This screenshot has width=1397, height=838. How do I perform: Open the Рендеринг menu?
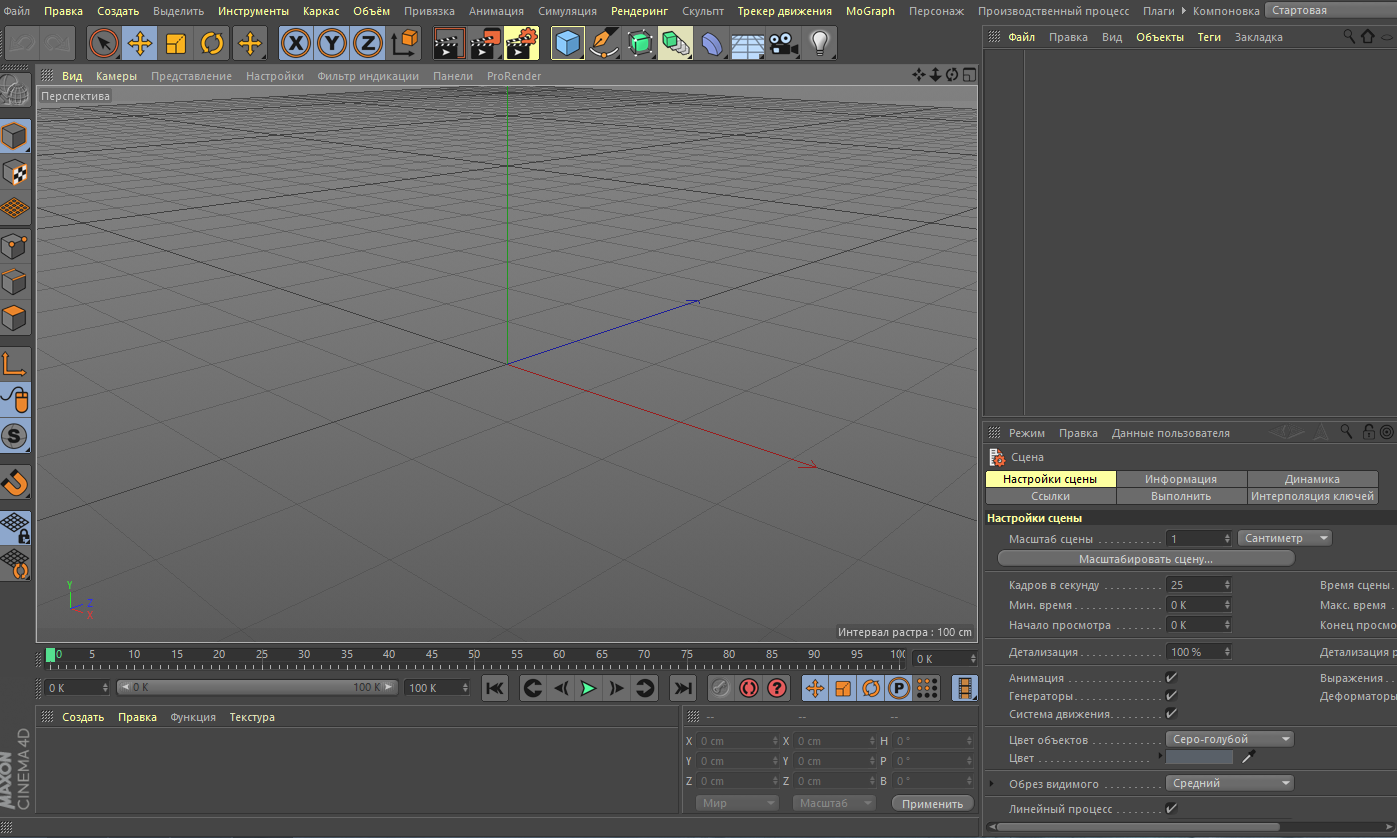pyautogui.click(x=639, y=11)
